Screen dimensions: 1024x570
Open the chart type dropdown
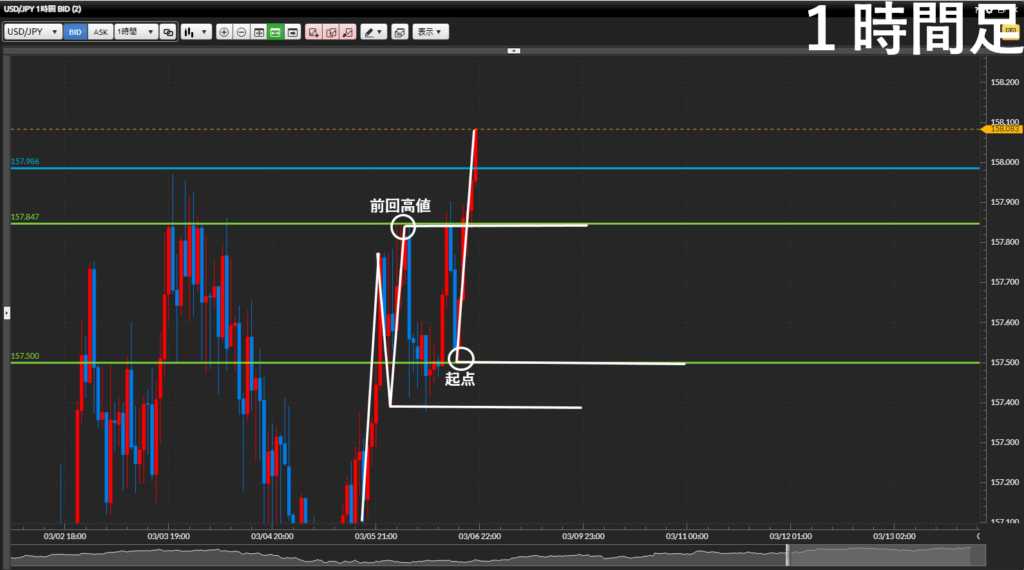pyautogui.click(x=196, y=32)
